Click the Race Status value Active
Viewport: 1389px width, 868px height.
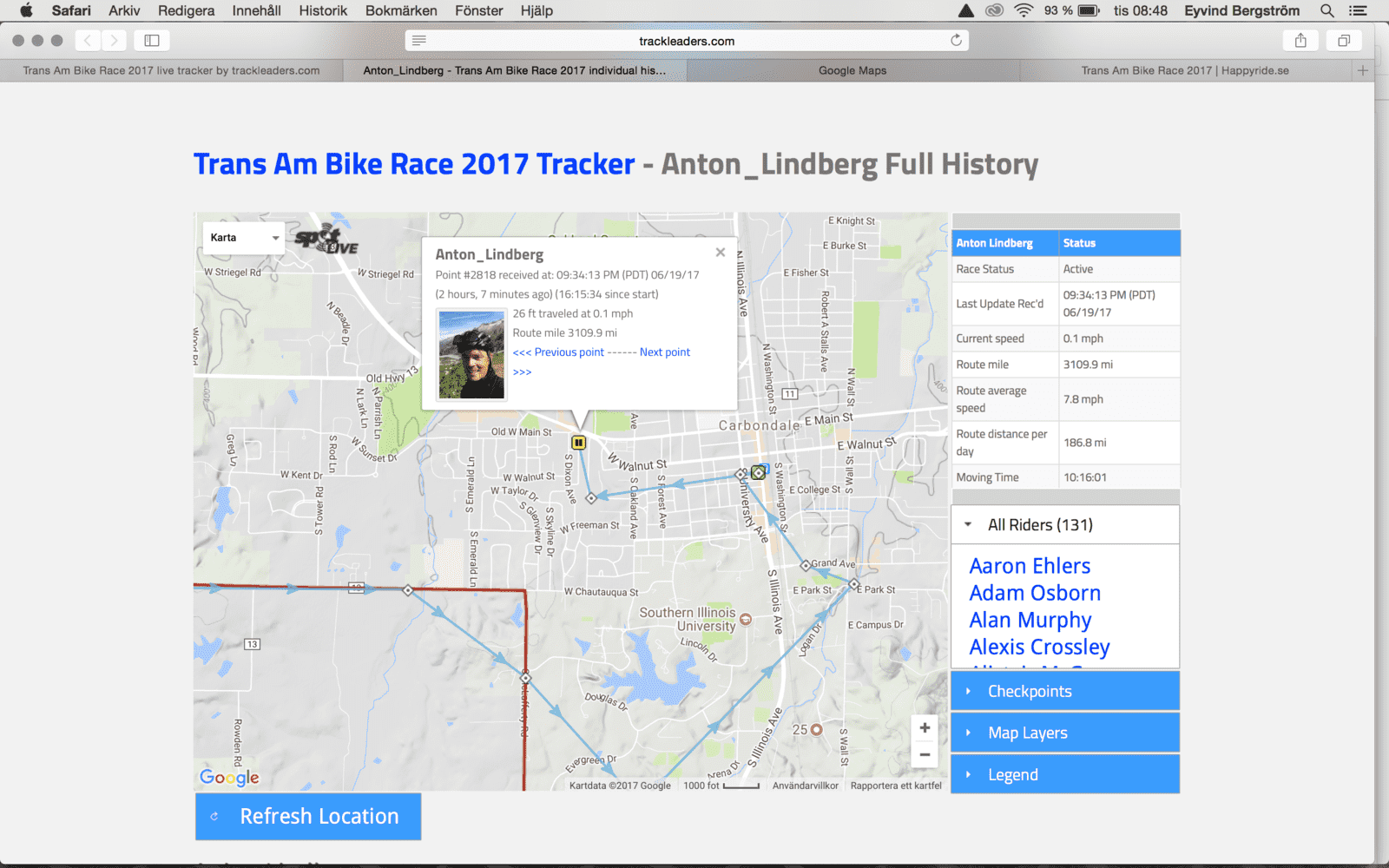point(1077,269)
